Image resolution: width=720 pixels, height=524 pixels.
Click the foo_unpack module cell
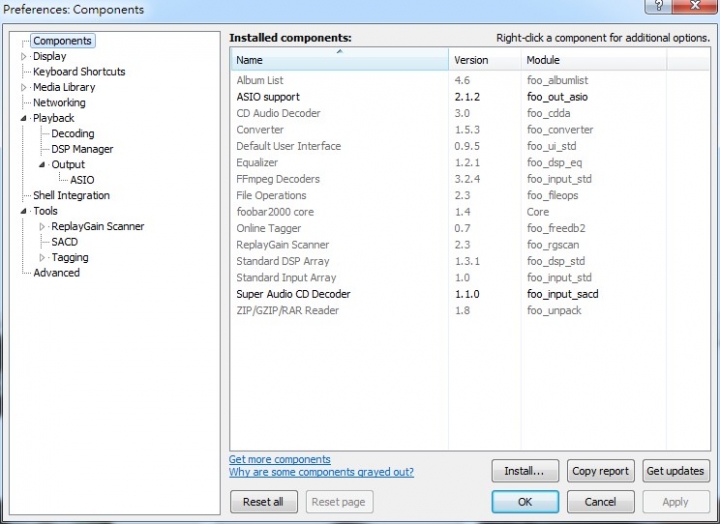click(554, 310)
